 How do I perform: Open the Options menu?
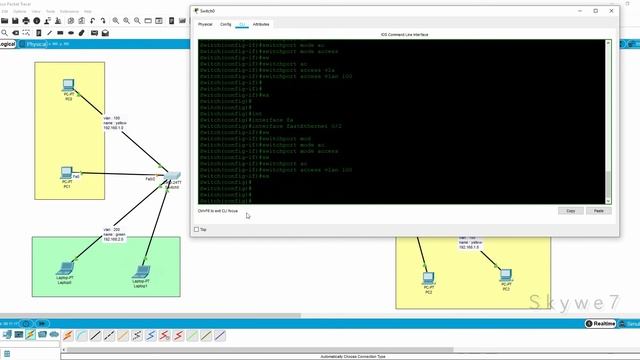click(x=20, y=11)
